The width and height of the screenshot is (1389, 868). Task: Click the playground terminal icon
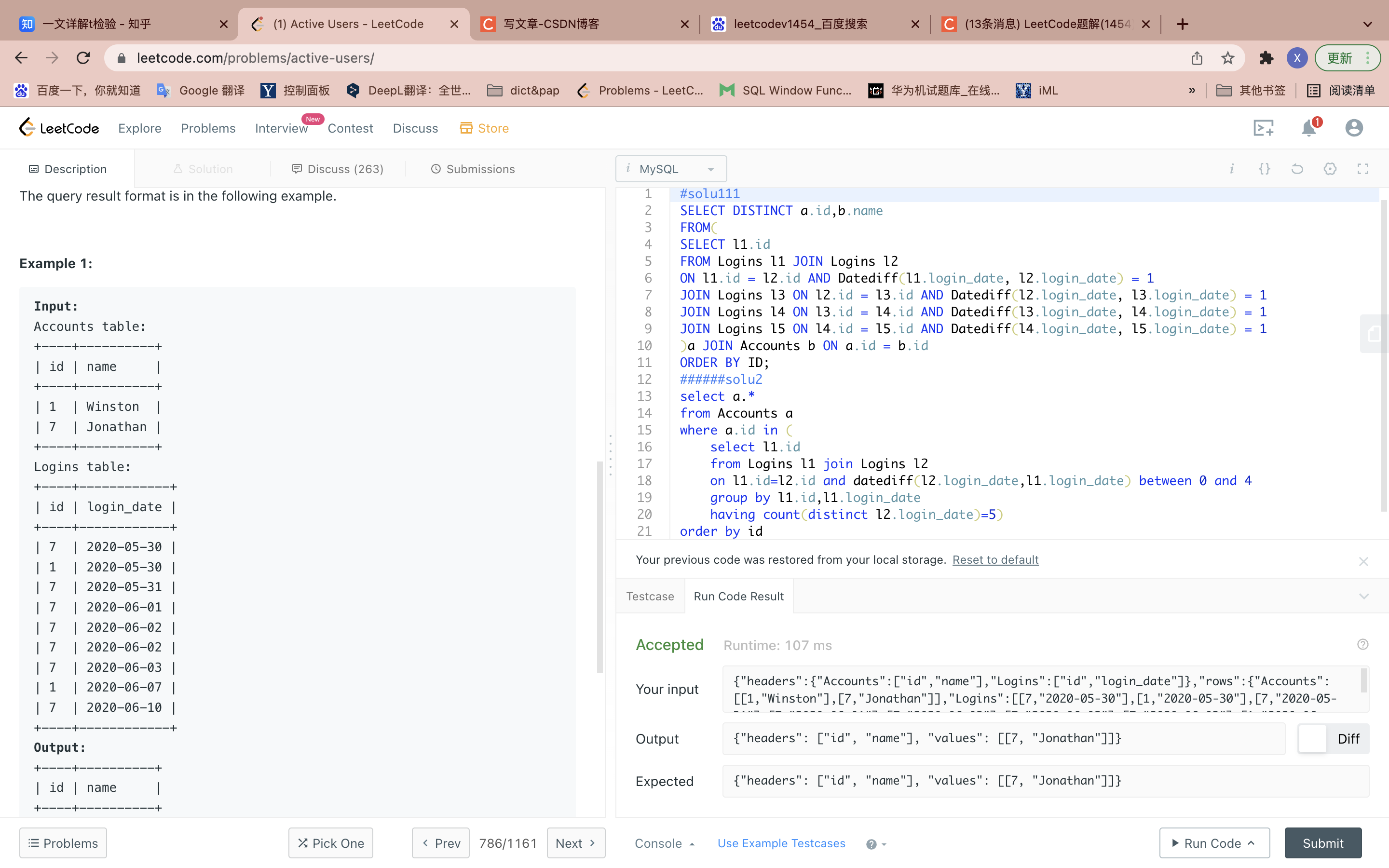(1263, 127)
